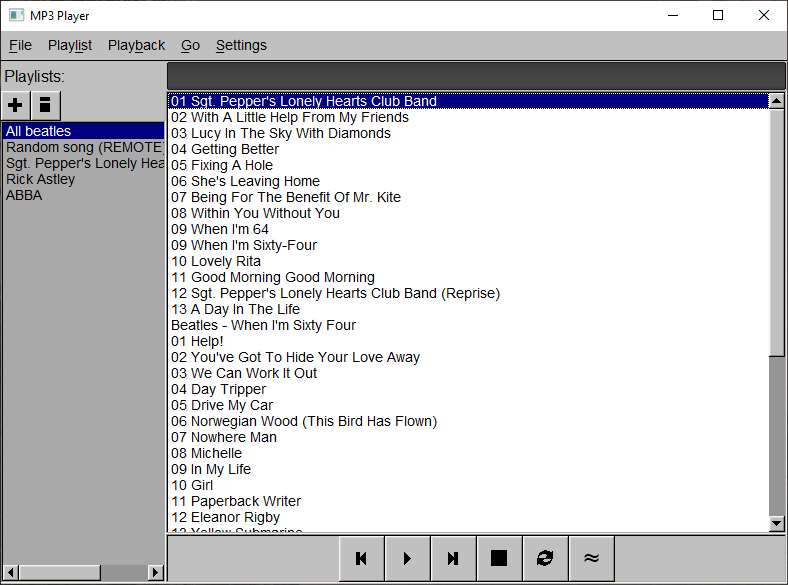The height and width of the screenshot is (585, 788).
Task: Select 06 She's Leaving Home
Action: click(x=468, y=181)
